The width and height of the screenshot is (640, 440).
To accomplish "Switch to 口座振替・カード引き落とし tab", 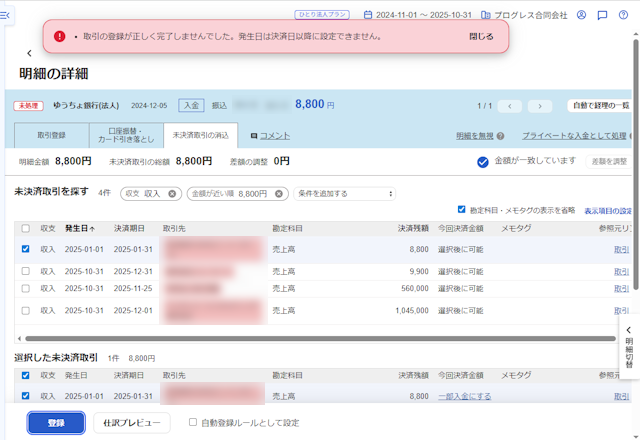I will (125, 135).
